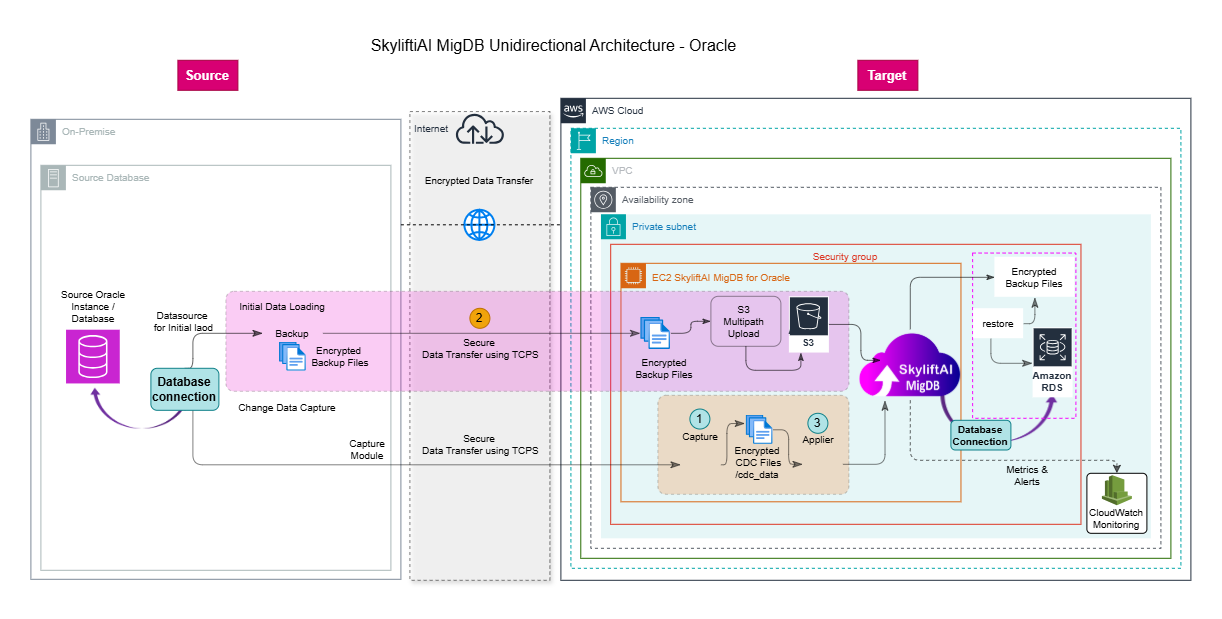Click the 'Metrics & Alerts' text
This screenshot has width=1222, height=619.
click(1026, 475)
